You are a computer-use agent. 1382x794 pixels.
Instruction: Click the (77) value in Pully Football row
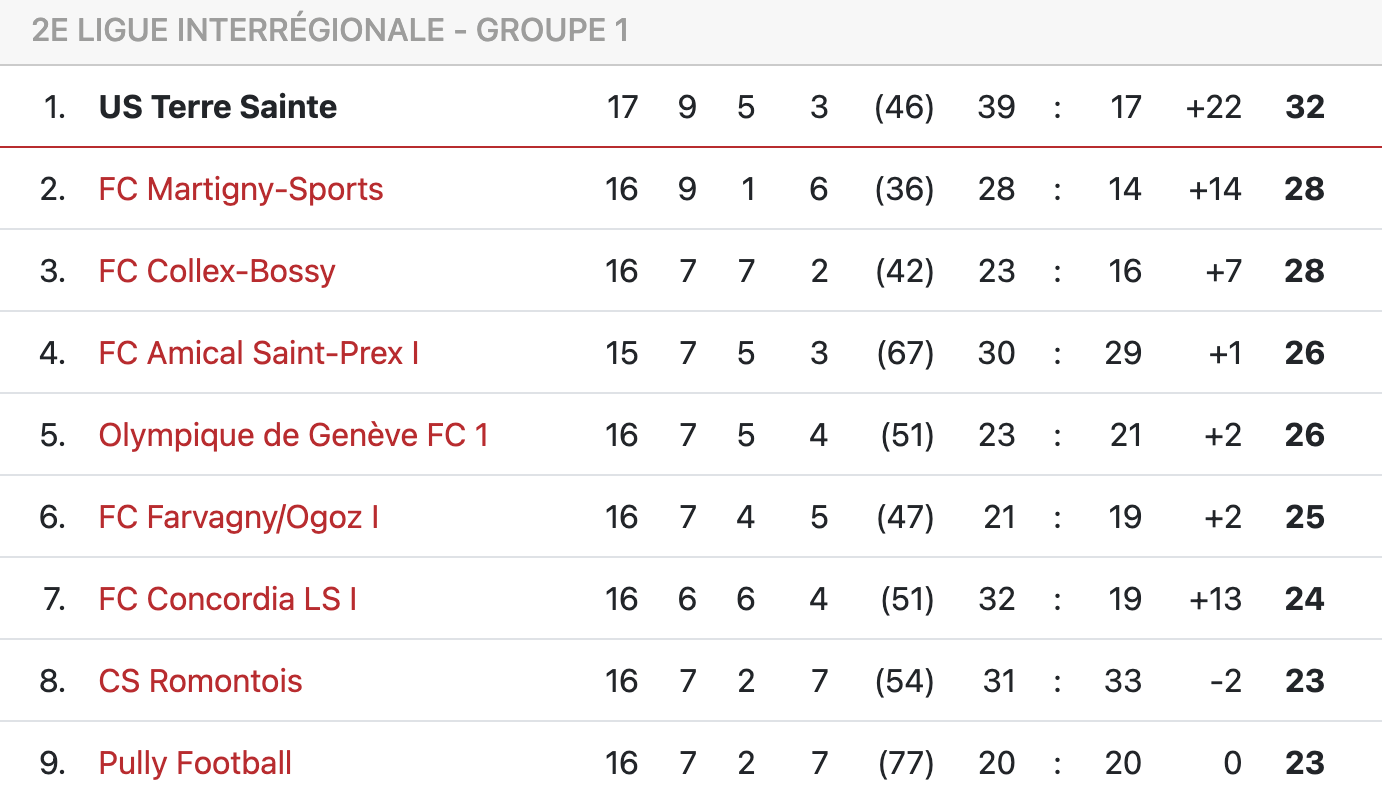pyautogui.click(x=904, y=763)
